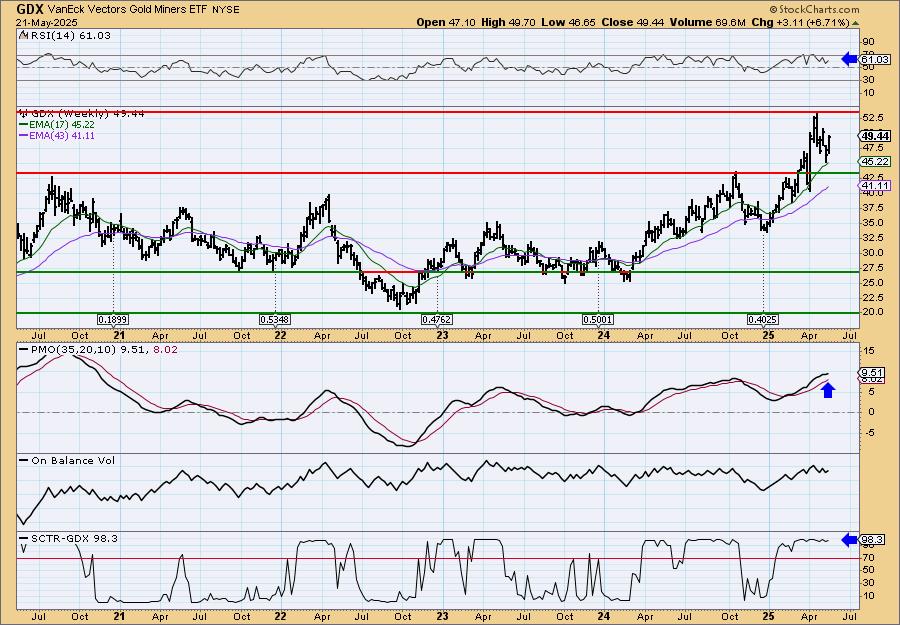Click the 41.11 EMA tag on the right axis
The height and width of the screenshot is (625, 900).
(875, 185)
